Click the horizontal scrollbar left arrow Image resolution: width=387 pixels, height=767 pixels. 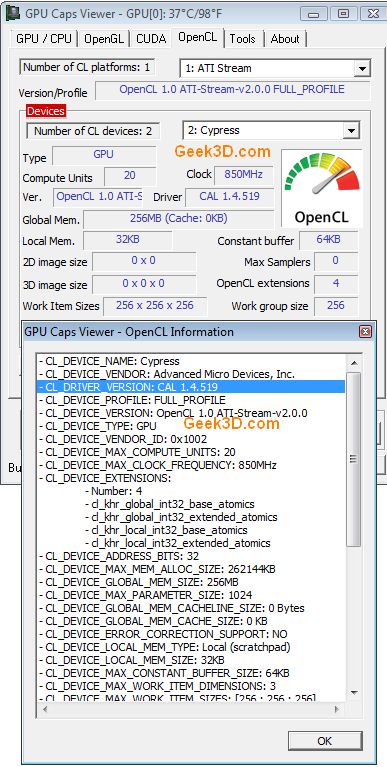pos(45,709)
